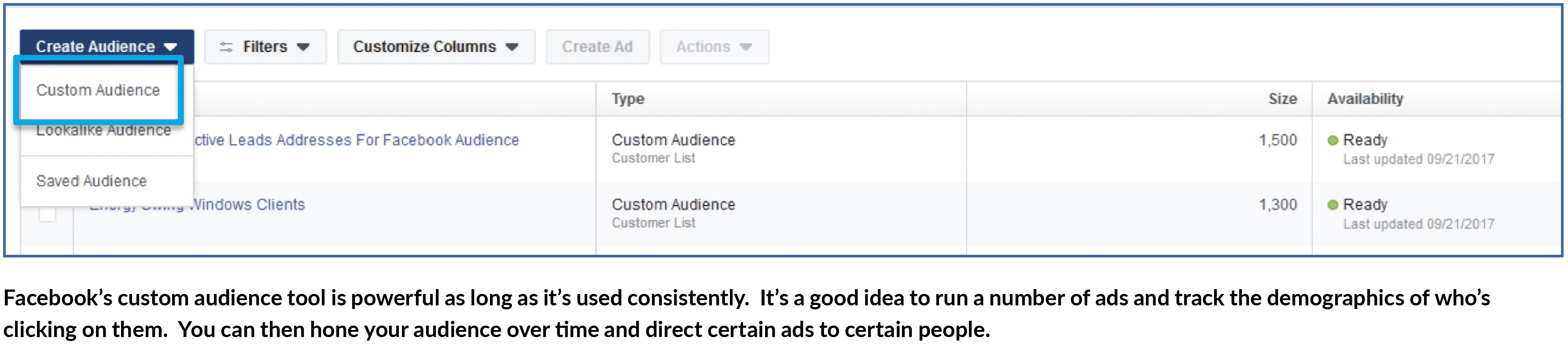
Task: Open the Actions button menu
Action: 714,47
